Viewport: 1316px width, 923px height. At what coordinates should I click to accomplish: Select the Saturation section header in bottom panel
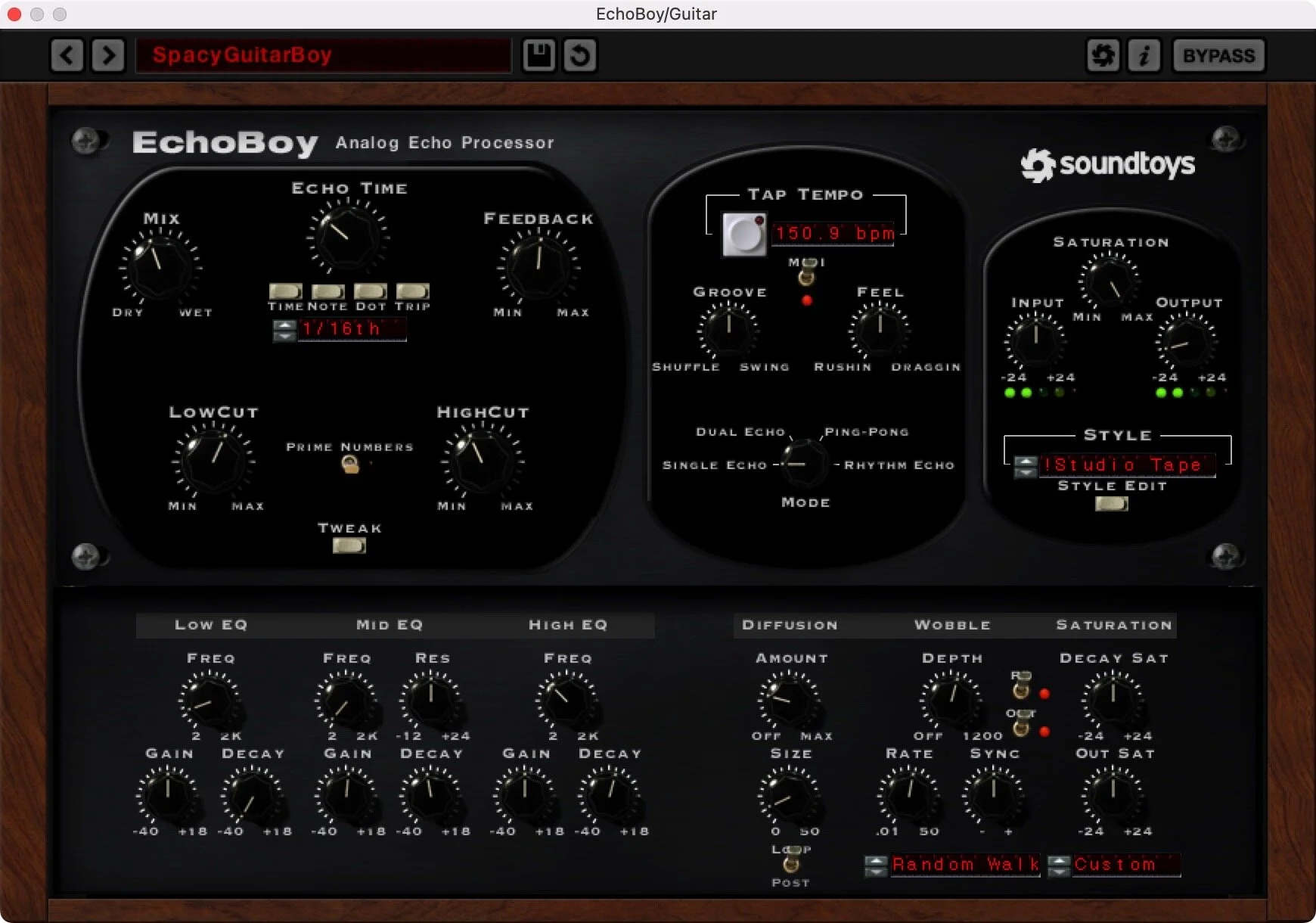click(x=1114, y=625)
